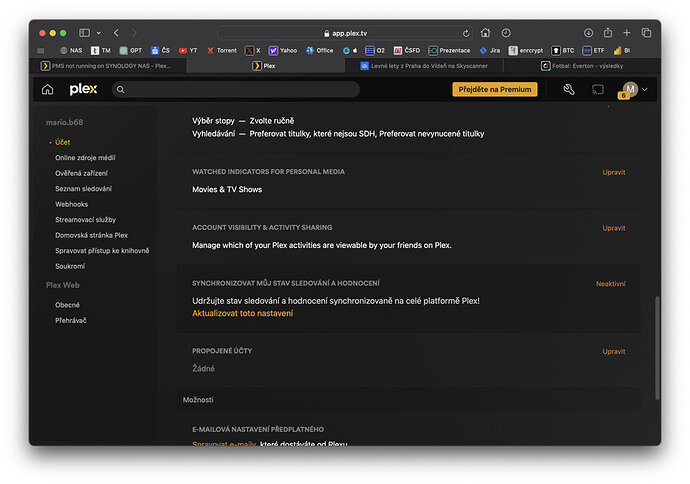The width and height of the screenshot is (690, 484).
Task: Click Upravit for Propojené účty
Action: click(x=613, y=352)
